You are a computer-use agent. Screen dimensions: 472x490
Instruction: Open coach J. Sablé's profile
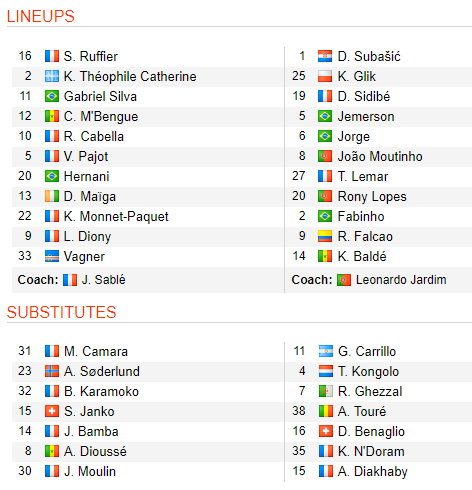coord(103,280)
